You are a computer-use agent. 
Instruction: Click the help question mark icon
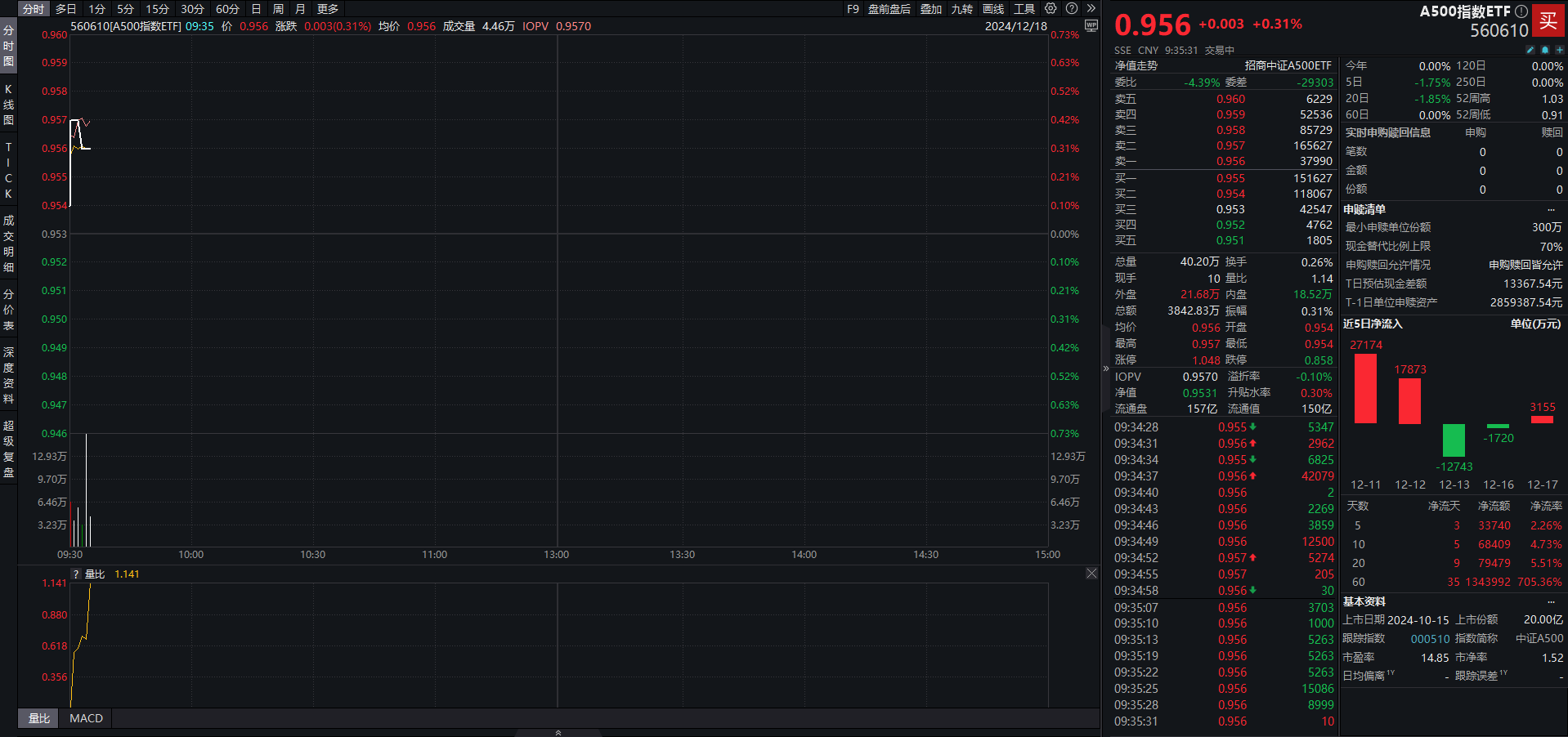(x=1072, y=8)
